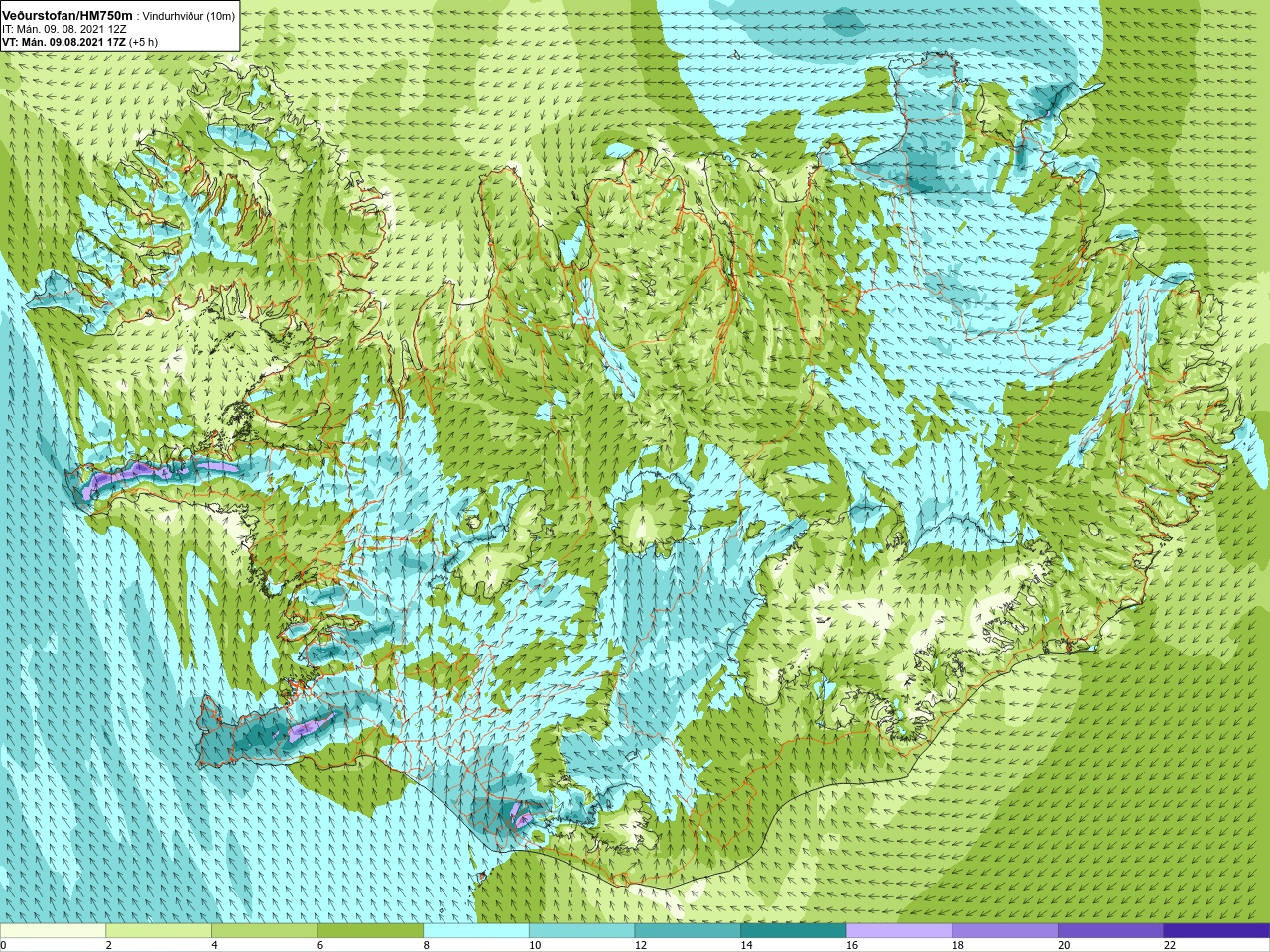
Task: Click the (+5 h) forecast offset text
Action: pyautogui.click(x=143, y=42)
